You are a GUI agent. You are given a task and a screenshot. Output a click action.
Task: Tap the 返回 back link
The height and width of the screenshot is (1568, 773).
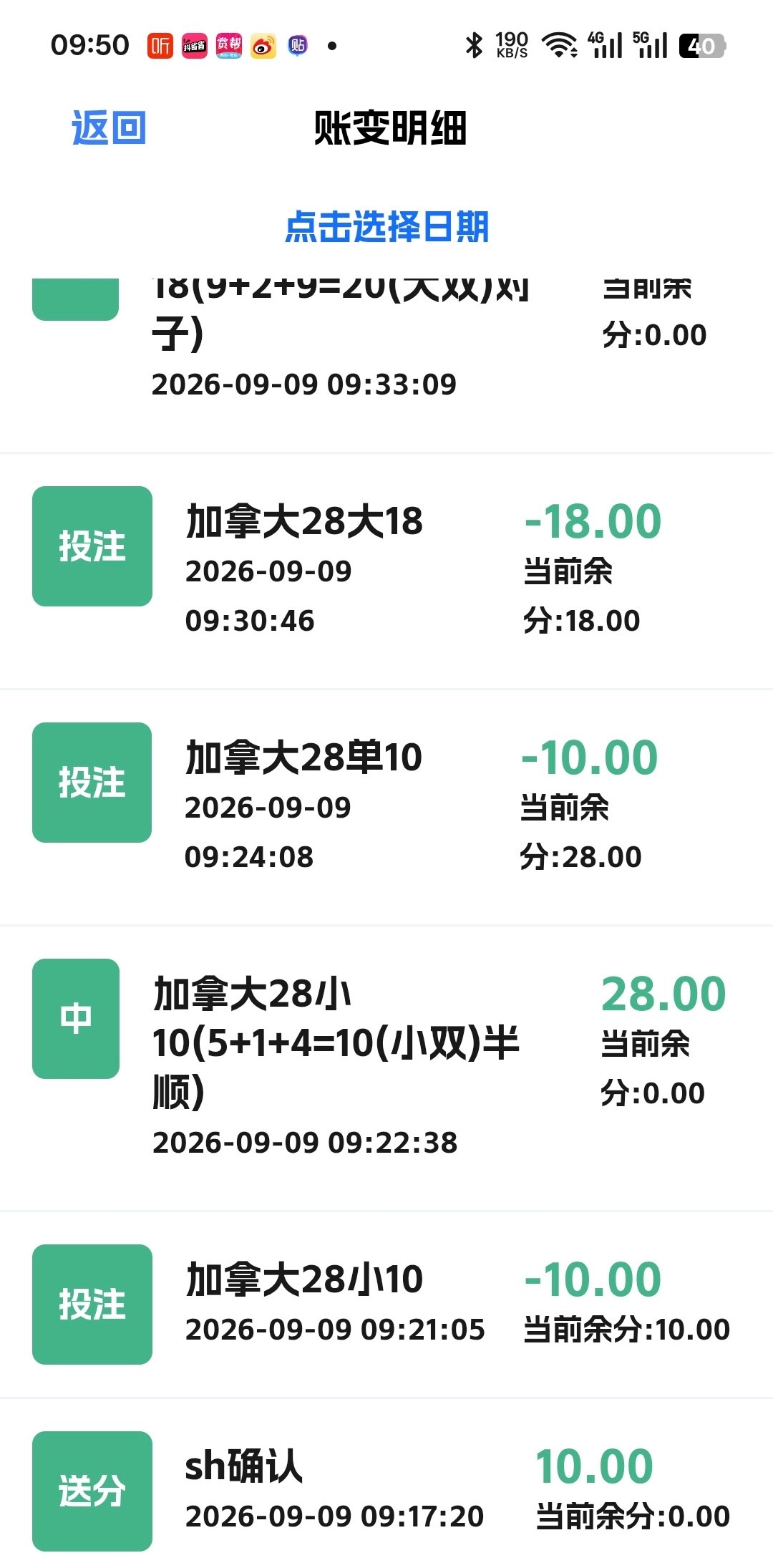tap(109, 128)
